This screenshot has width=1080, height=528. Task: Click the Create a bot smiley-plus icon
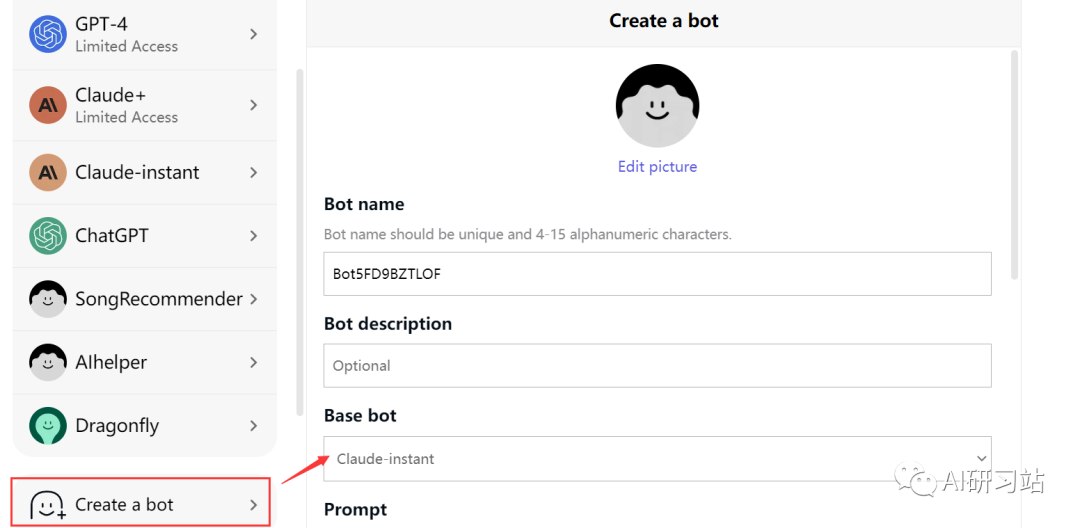pos(48,505)
